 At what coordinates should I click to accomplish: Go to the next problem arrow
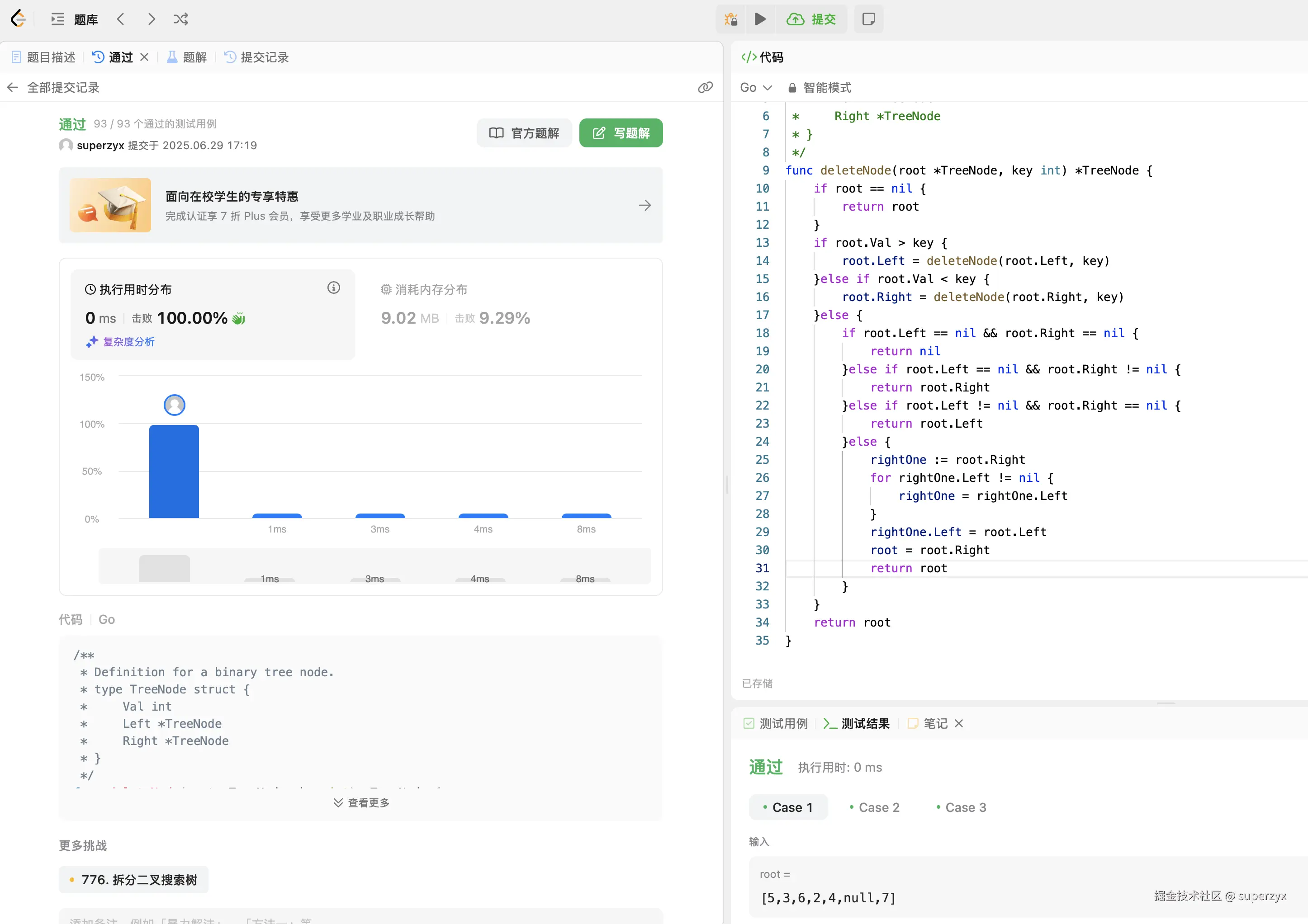click(151, 19)
